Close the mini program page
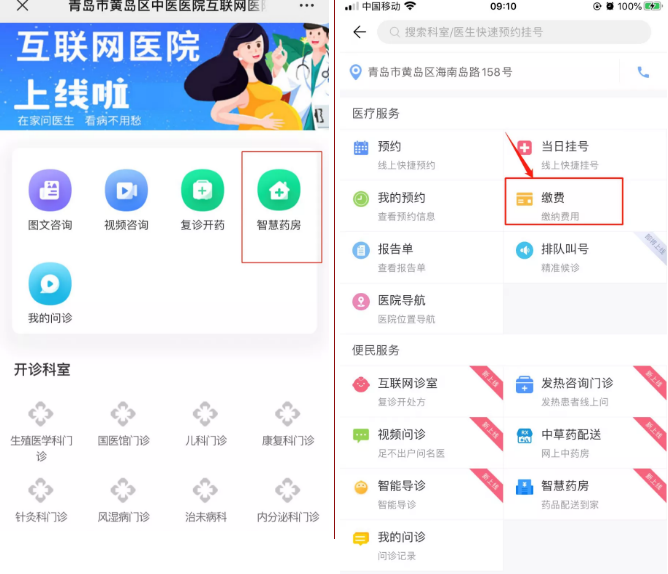The width and height of the screenshot is (668, 574). pyautogui.click(x=22, y=6)
